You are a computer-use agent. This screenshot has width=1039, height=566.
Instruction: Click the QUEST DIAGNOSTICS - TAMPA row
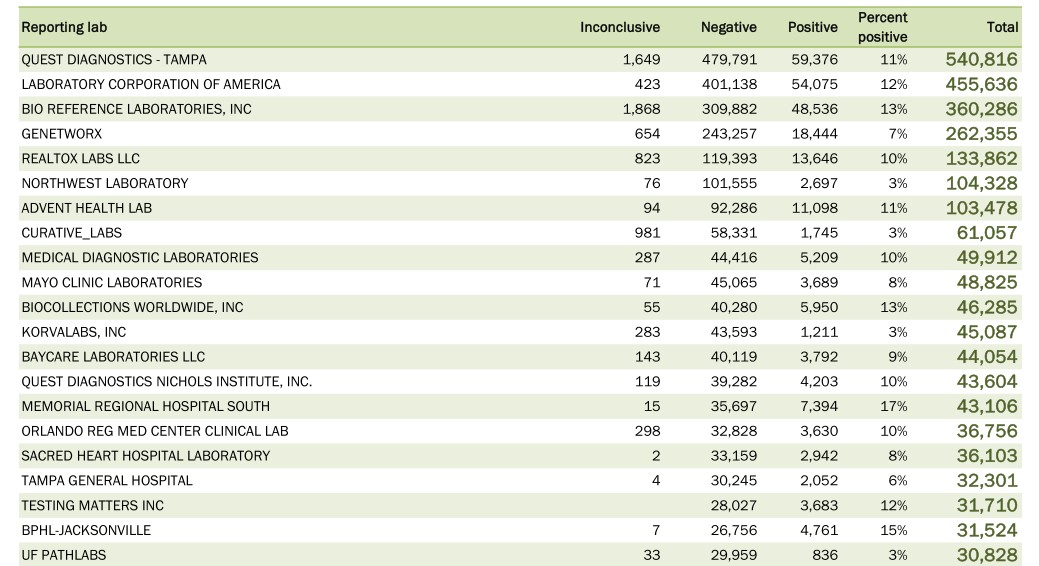point(520,60)
